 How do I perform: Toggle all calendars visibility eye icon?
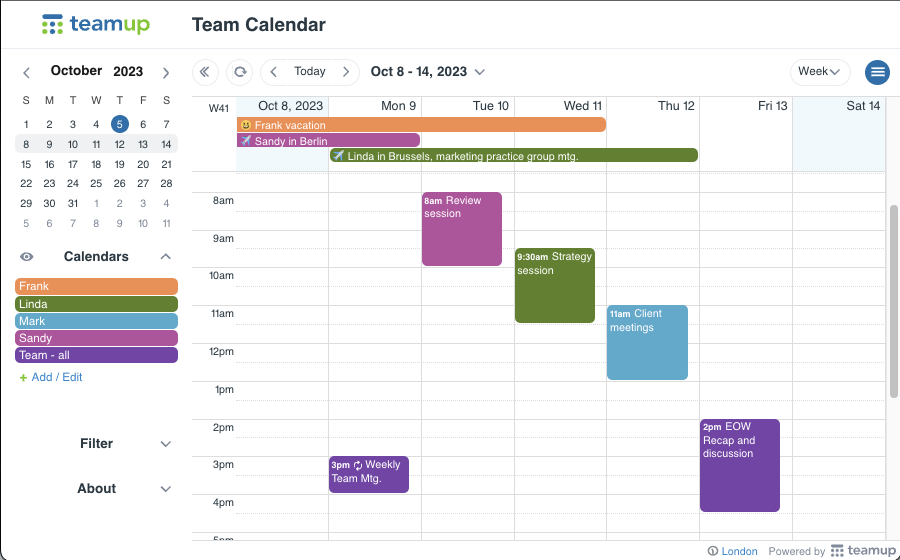point(26,256)
